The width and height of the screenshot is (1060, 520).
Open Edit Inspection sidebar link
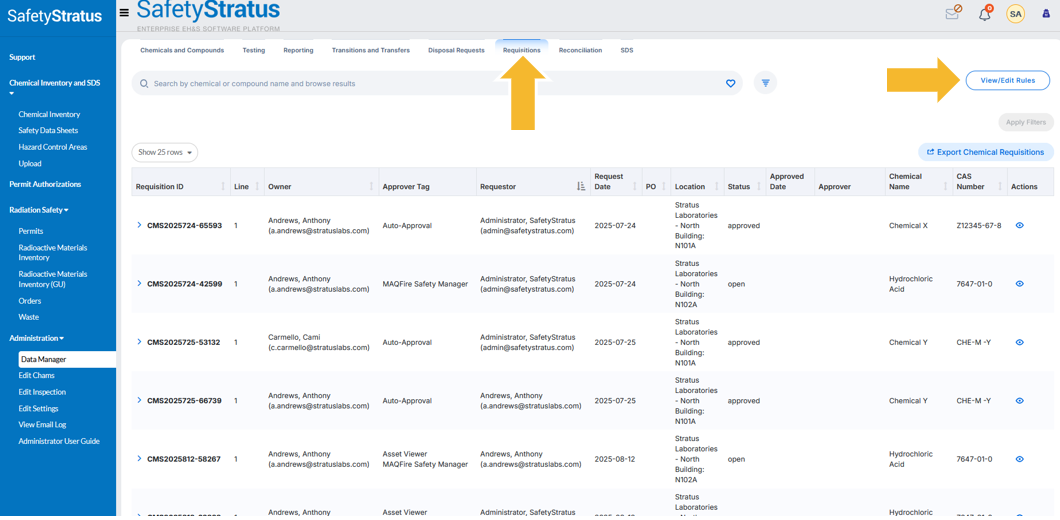[42, 392]
